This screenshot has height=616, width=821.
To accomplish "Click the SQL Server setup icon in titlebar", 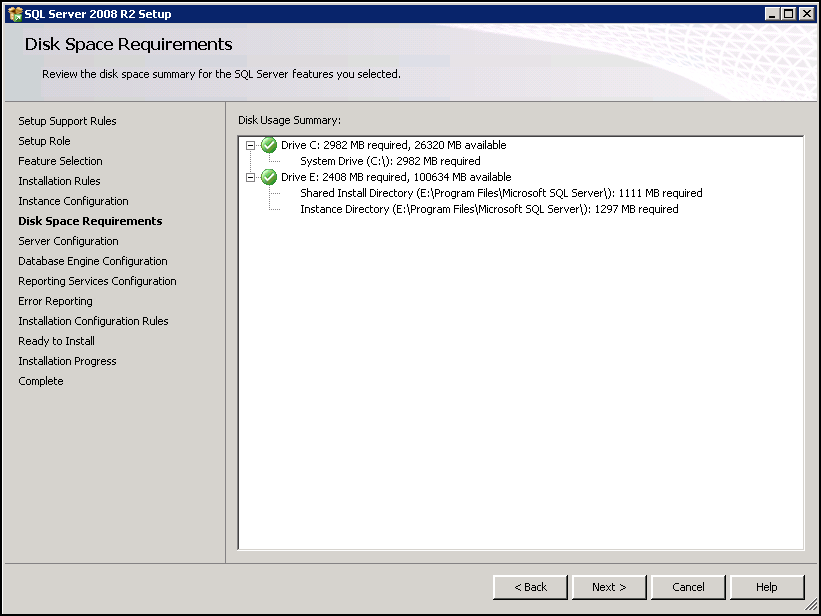I will click(x=12, y=13).
